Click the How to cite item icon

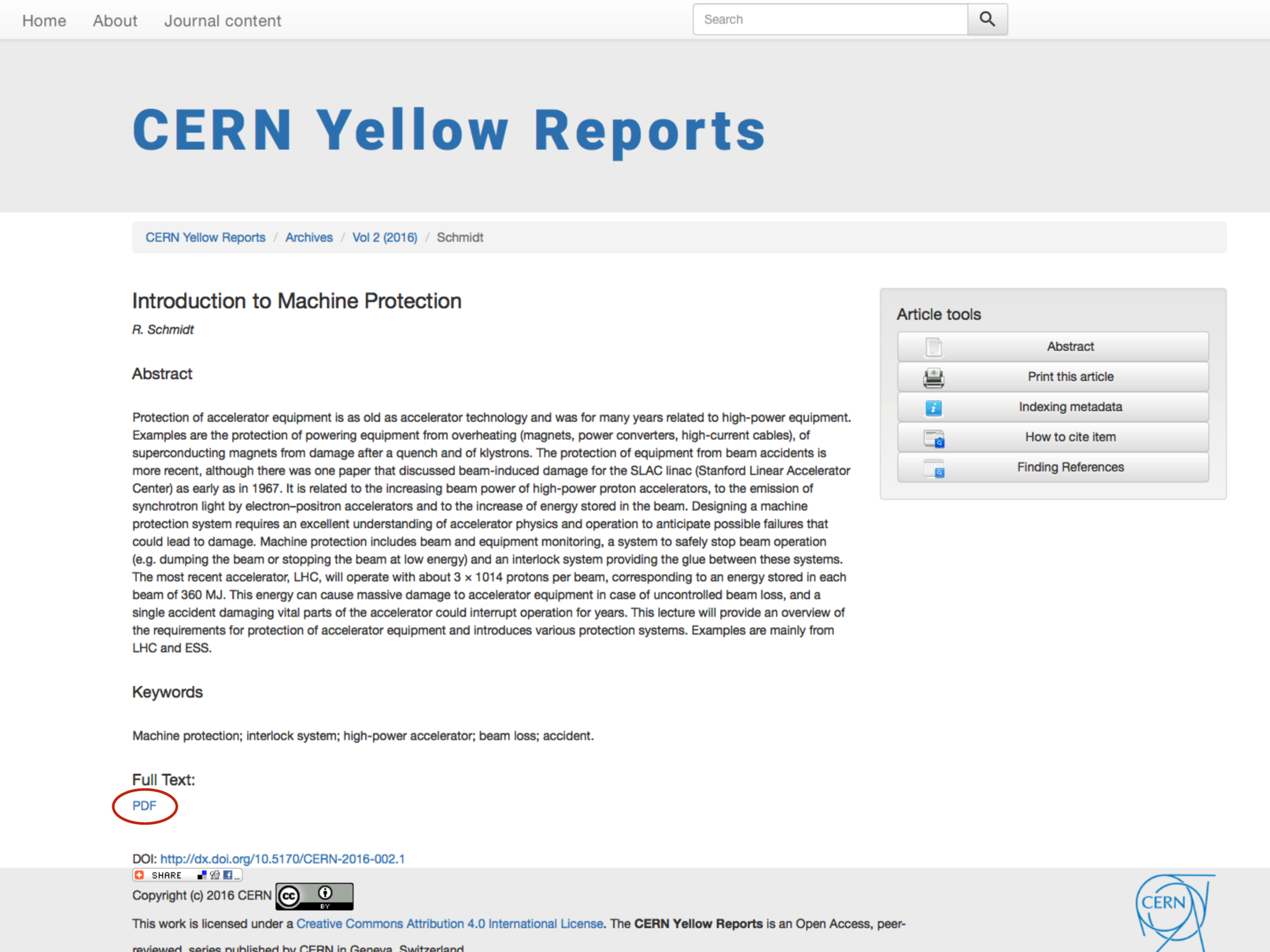tap(934, 438)
